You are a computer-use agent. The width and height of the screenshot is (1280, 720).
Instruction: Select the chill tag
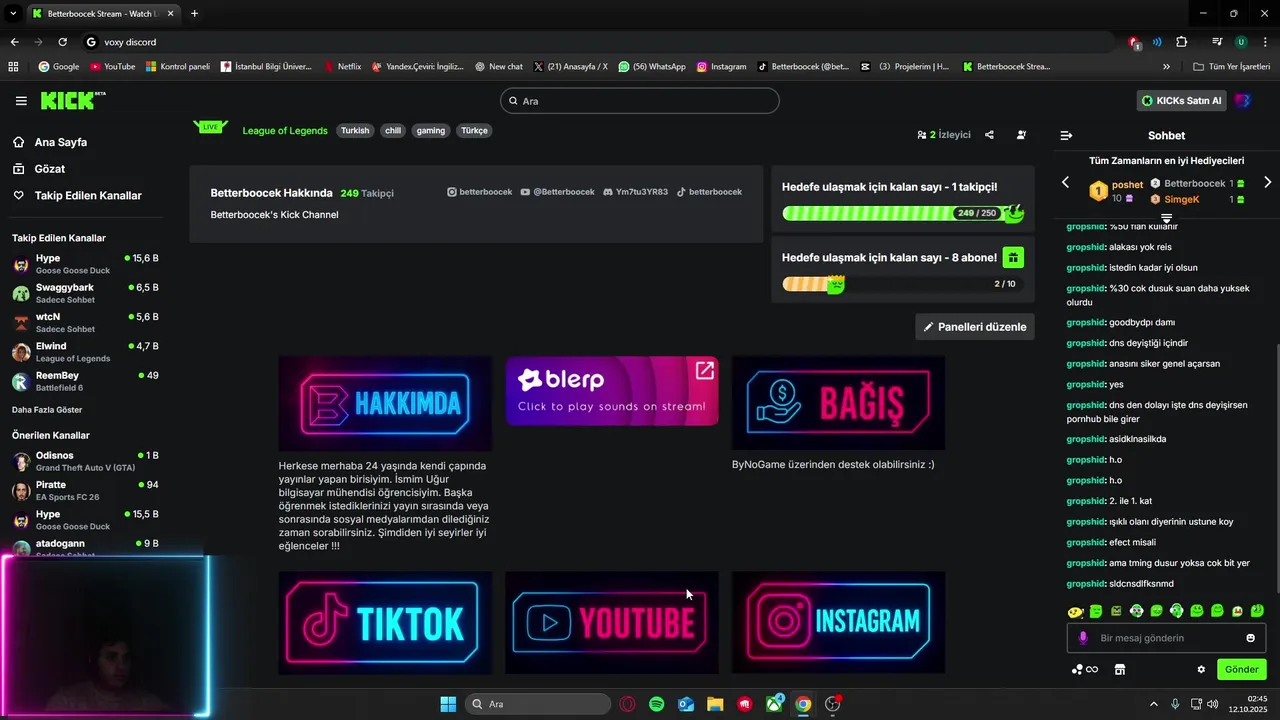(393, 131)
